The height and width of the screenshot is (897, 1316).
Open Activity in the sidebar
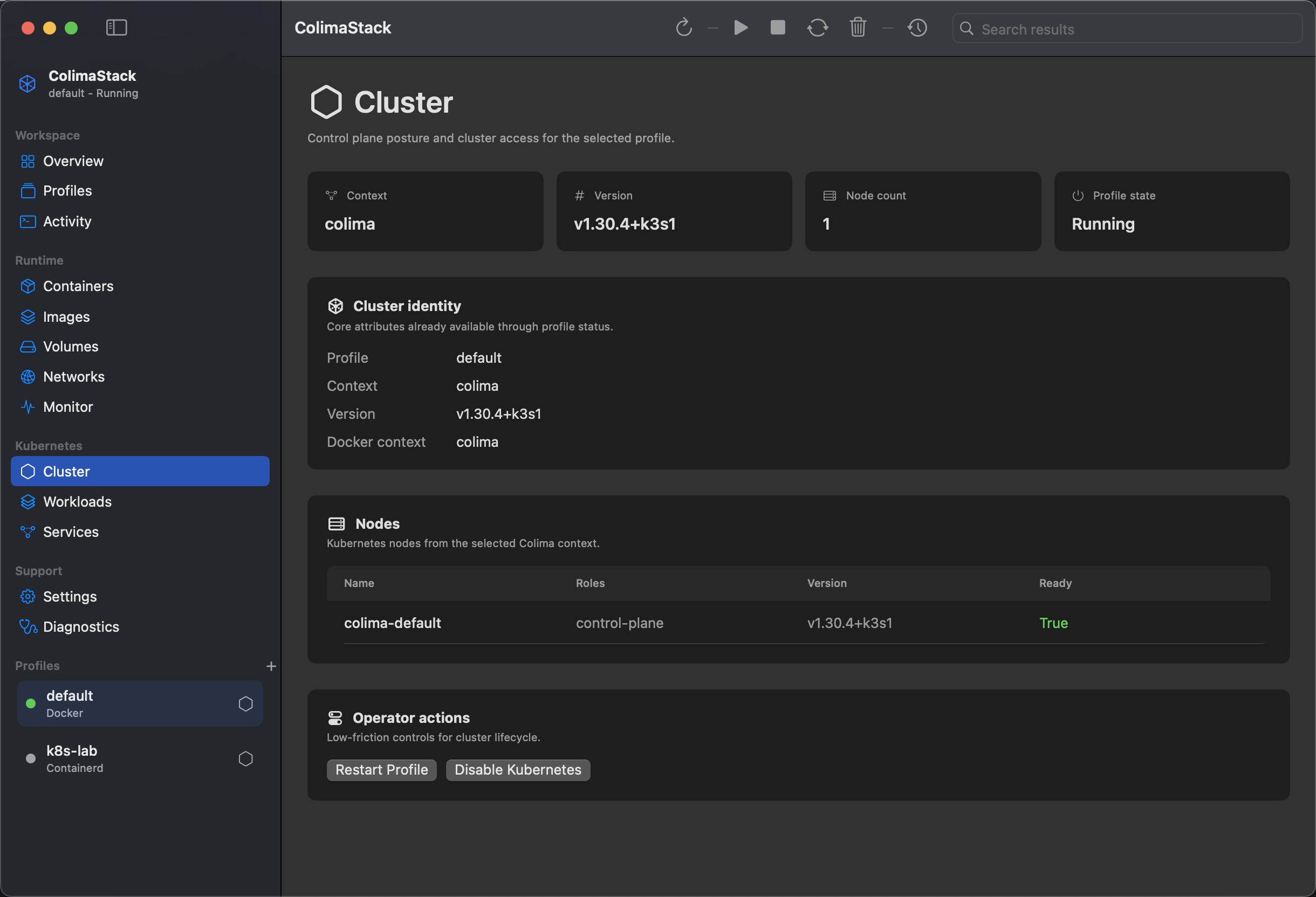point(140,221)
